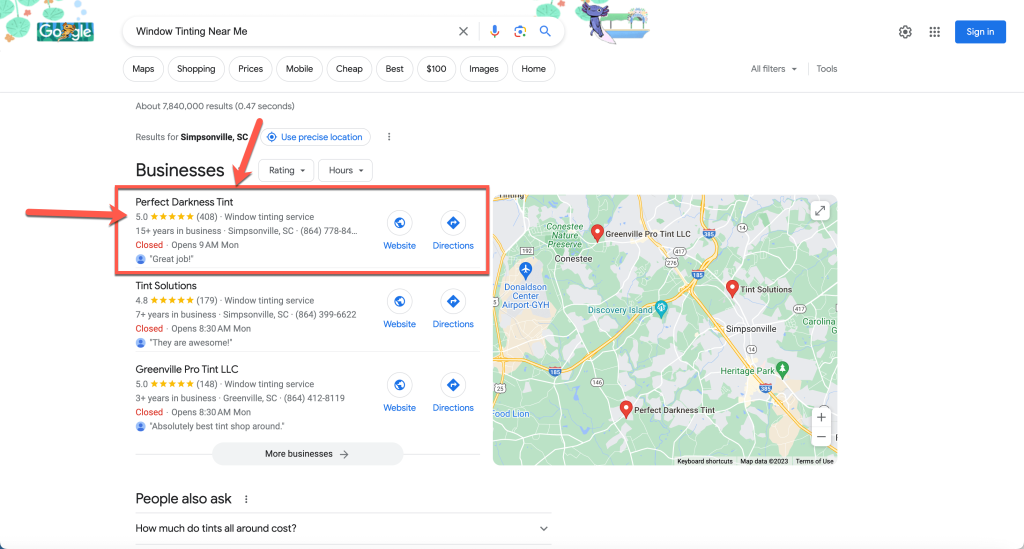The image size is (1024, 549).
Task: Open Tint Solutions website globe icon
Action: [x=400, y=302]
